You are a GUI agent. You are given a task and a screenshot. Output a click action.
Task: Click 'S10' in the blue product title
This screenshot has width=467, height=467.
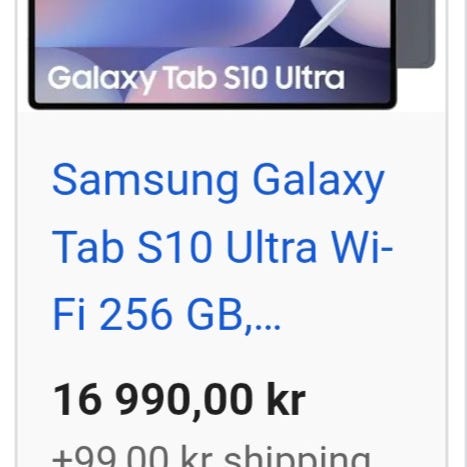175,247
